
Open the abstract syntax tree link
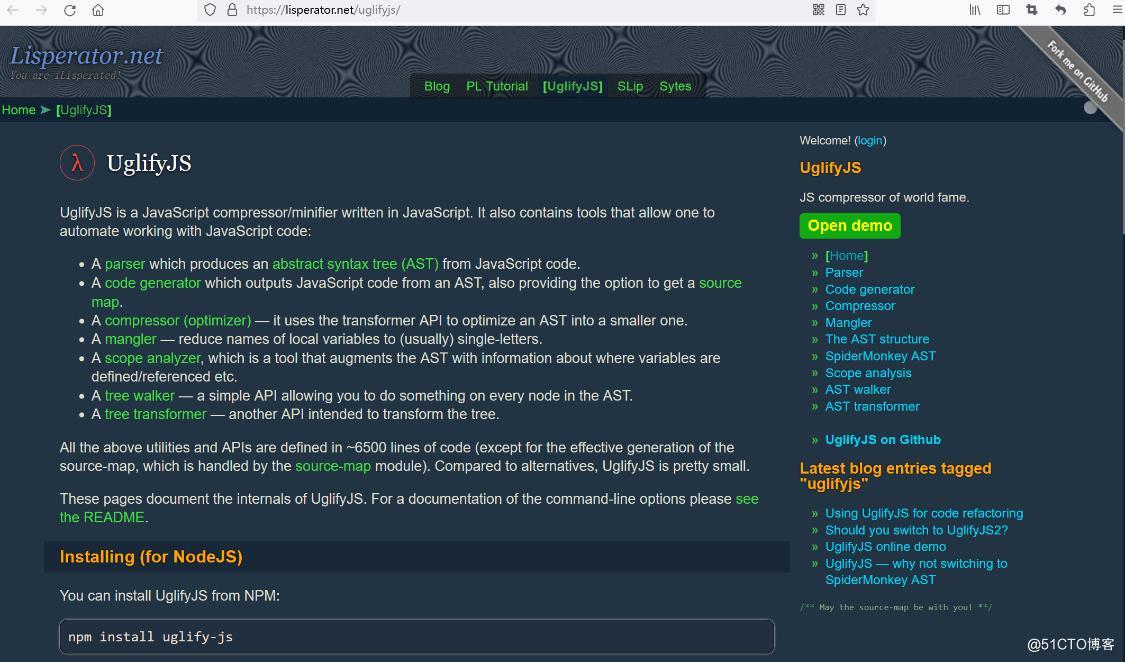coord(355,264)
